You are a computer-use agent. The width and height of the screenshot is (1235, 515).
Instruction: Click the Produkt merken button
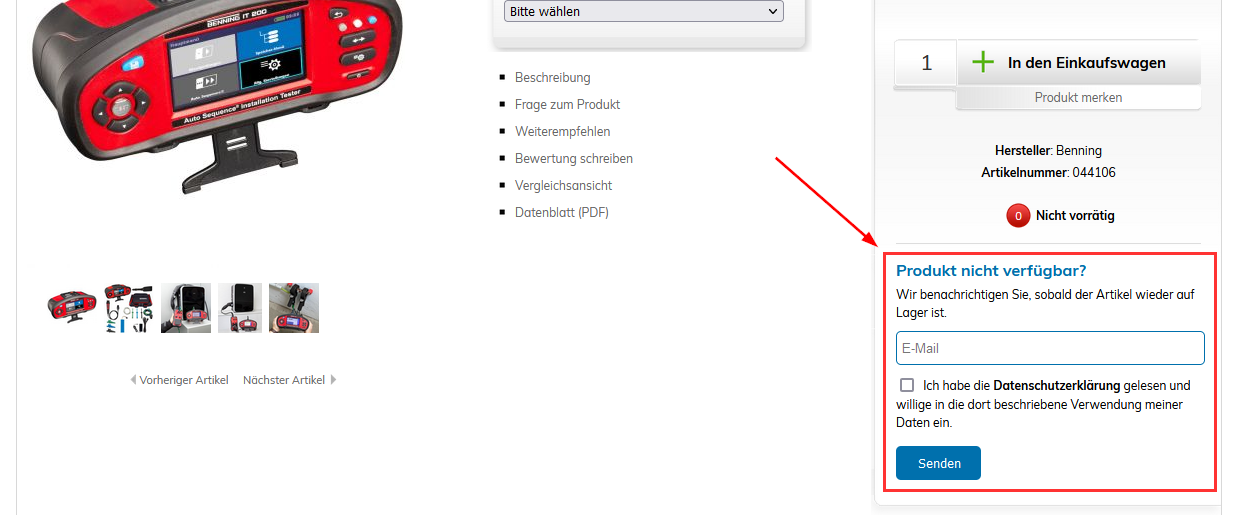pos(1078,98)
